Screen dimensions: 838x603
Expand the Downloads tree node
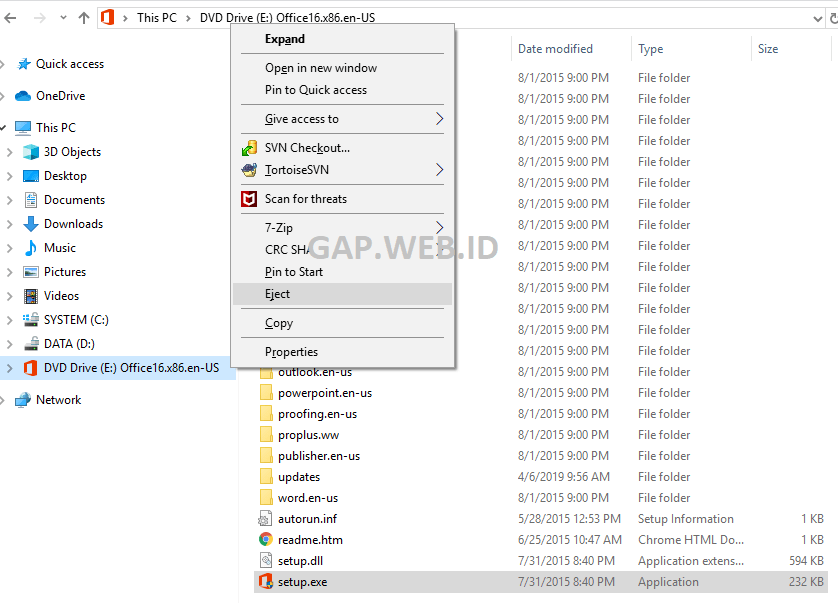click(x=10, y=225)
